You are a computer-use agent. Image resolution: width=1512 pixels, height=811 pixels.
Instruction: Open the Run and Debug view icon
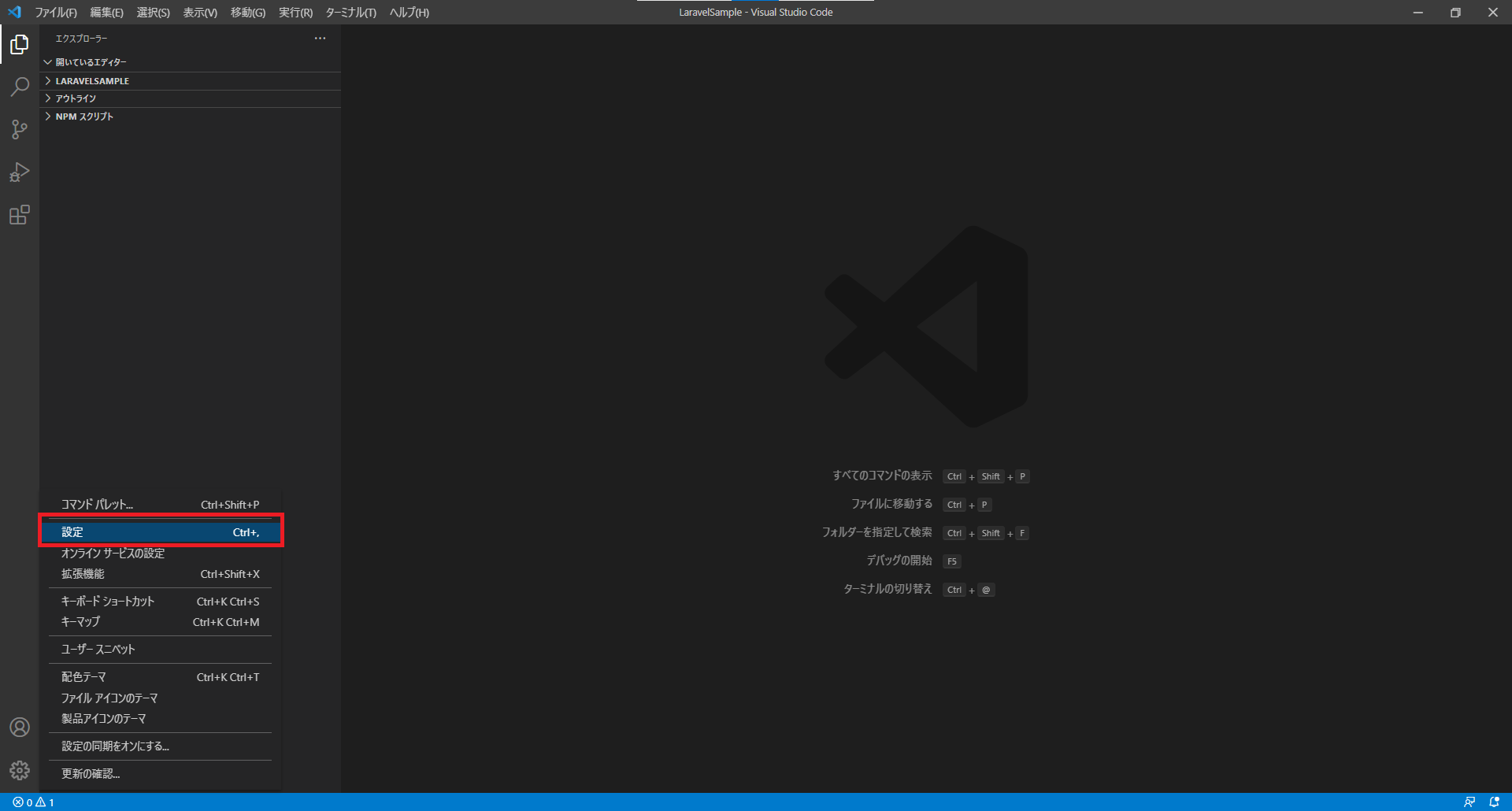tap(20, 172)
